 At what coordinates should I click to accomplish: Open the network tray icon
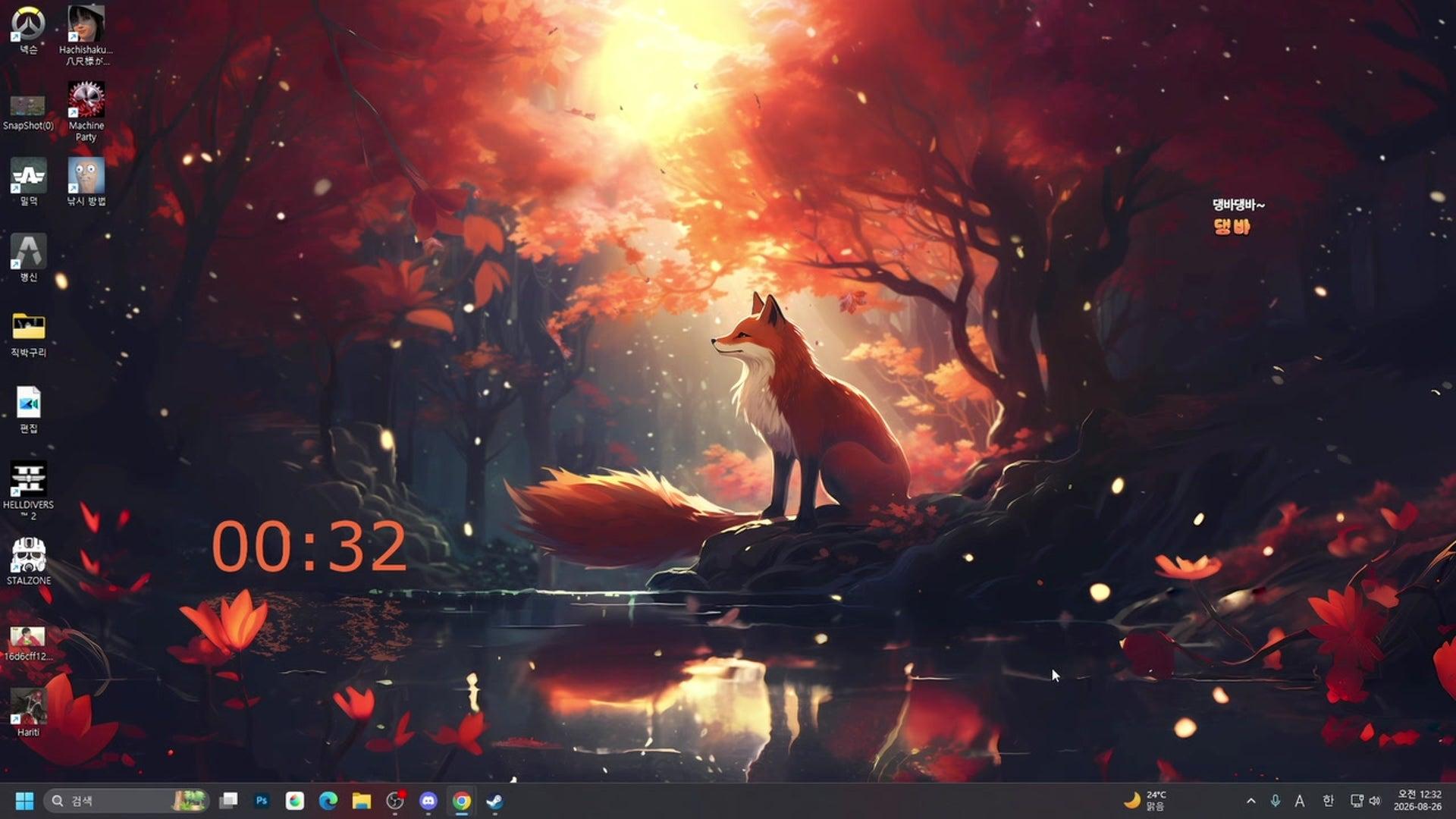(x=1357, y=801)
